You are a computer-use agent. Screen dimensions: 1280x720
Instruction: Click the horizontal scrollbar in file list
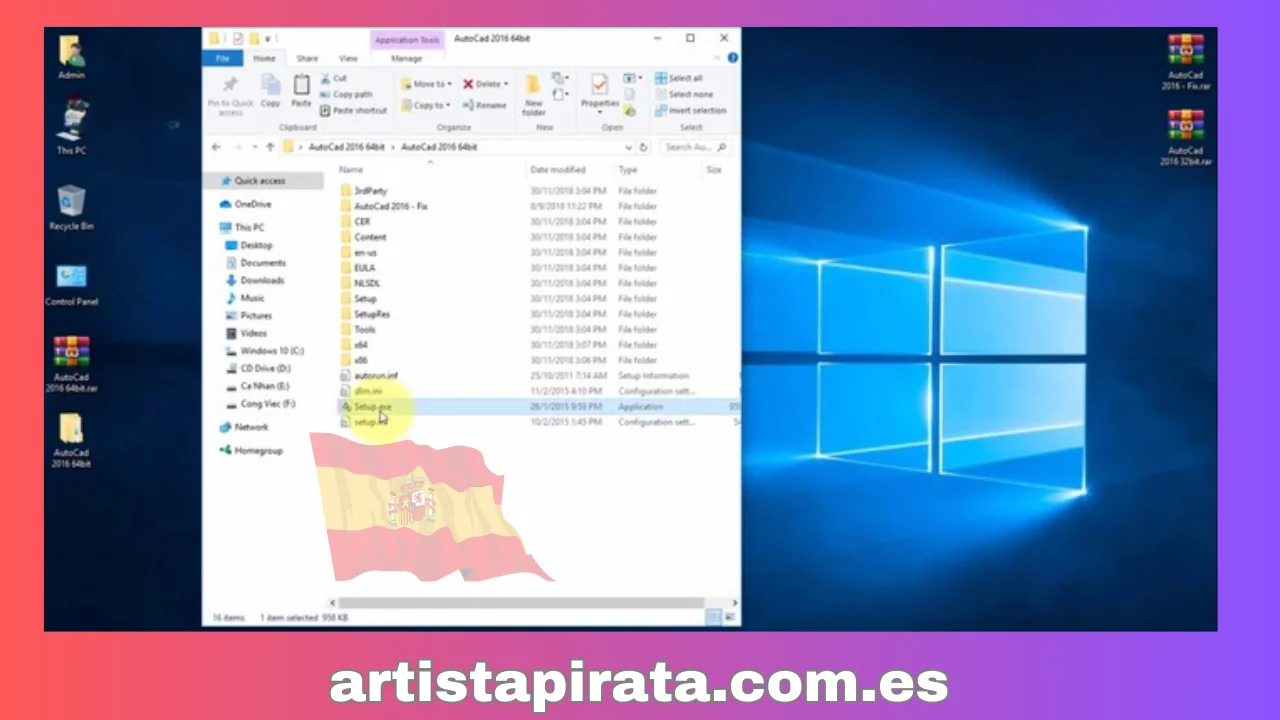522,603
